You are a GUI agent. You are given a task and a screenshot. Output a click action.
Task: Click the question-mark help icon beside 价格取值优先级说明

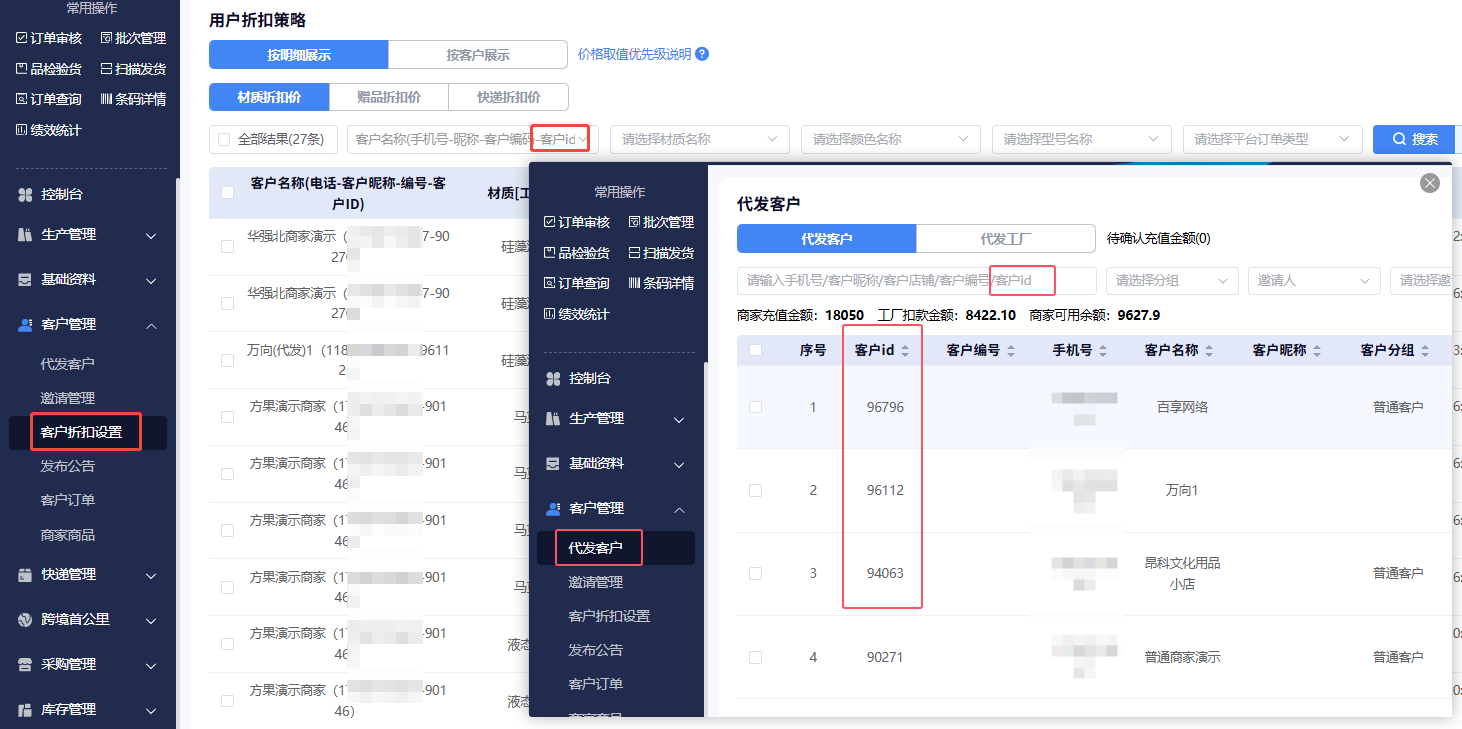[x=702, y=54]
